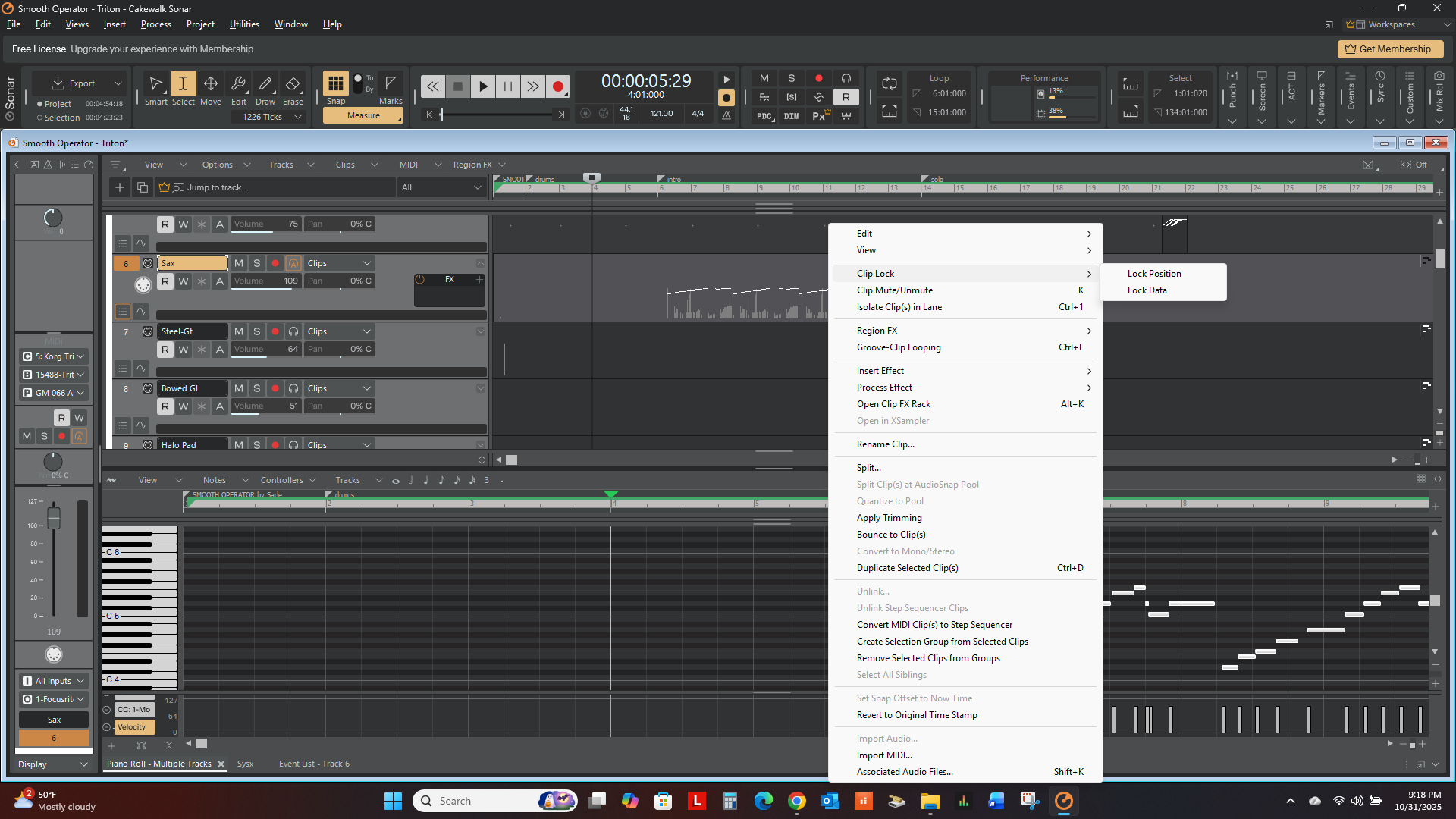The height and width of the screenshot is (819, 1456).
Task: Arm record on Bowed Gl track
Action: pyautogui.click(x=275, y=388)
